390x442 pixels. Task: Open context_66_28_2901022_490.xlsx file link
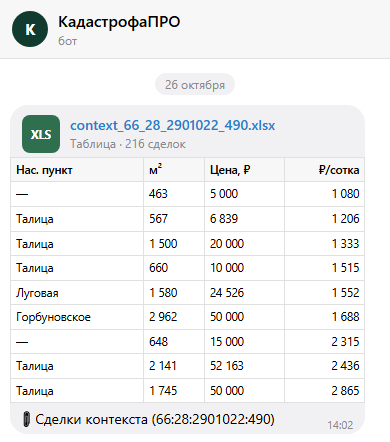[173, 126]
